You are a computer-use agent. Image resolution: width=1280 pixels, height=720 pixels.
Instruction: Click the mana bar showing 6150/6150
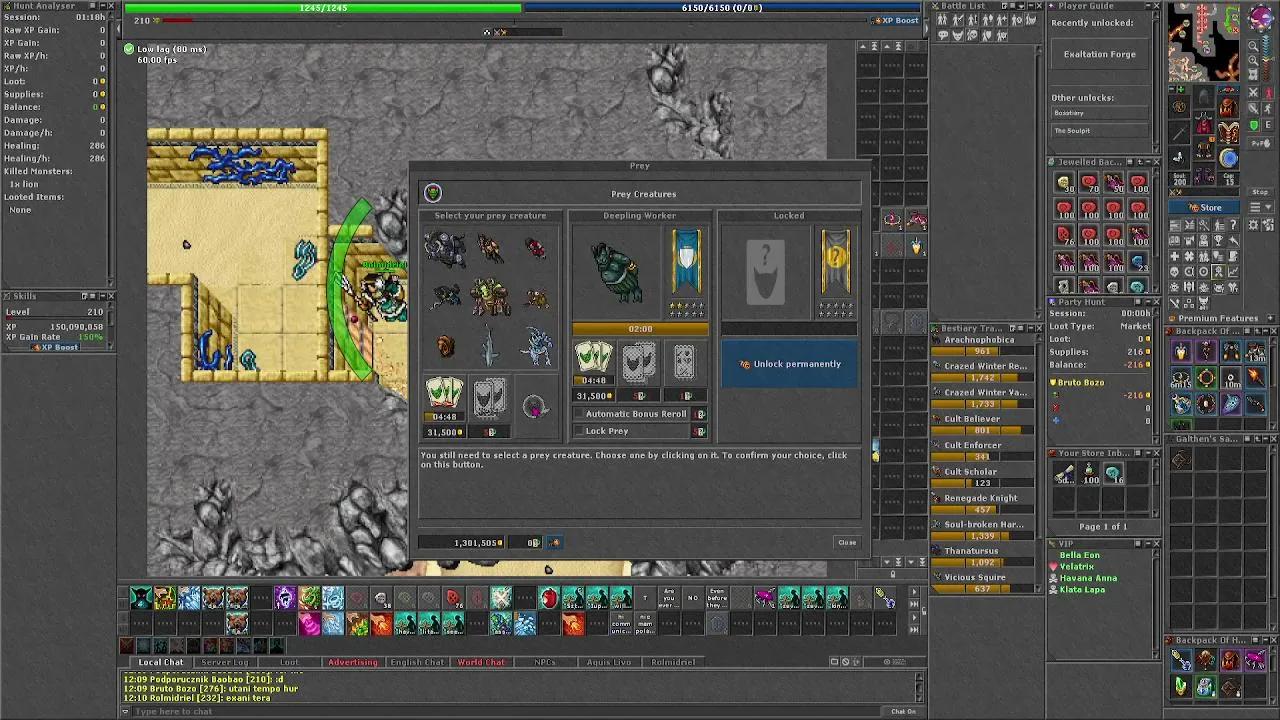point(722,8)
